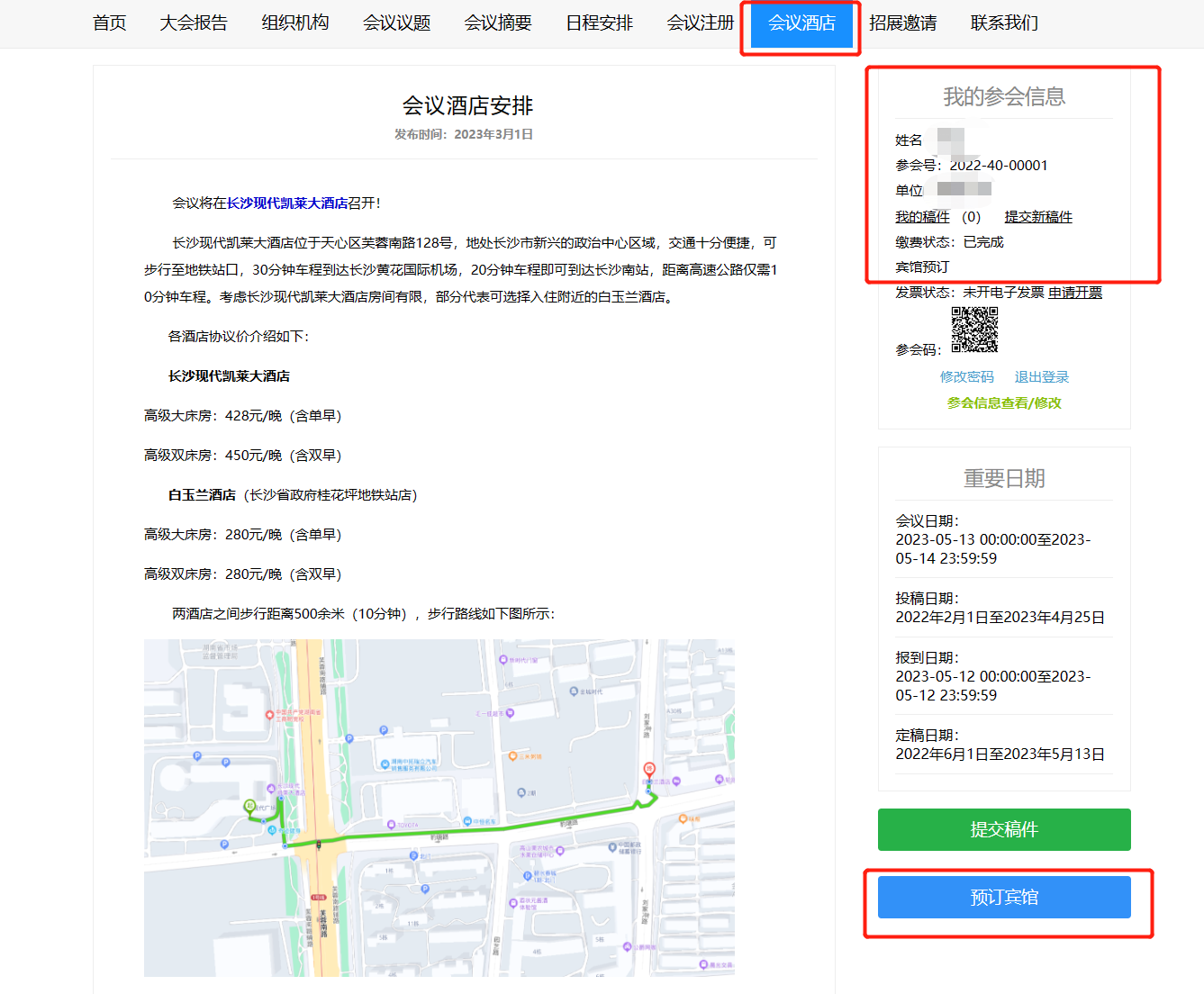Select 日程安排 in the navigation bar

point(599,23)
